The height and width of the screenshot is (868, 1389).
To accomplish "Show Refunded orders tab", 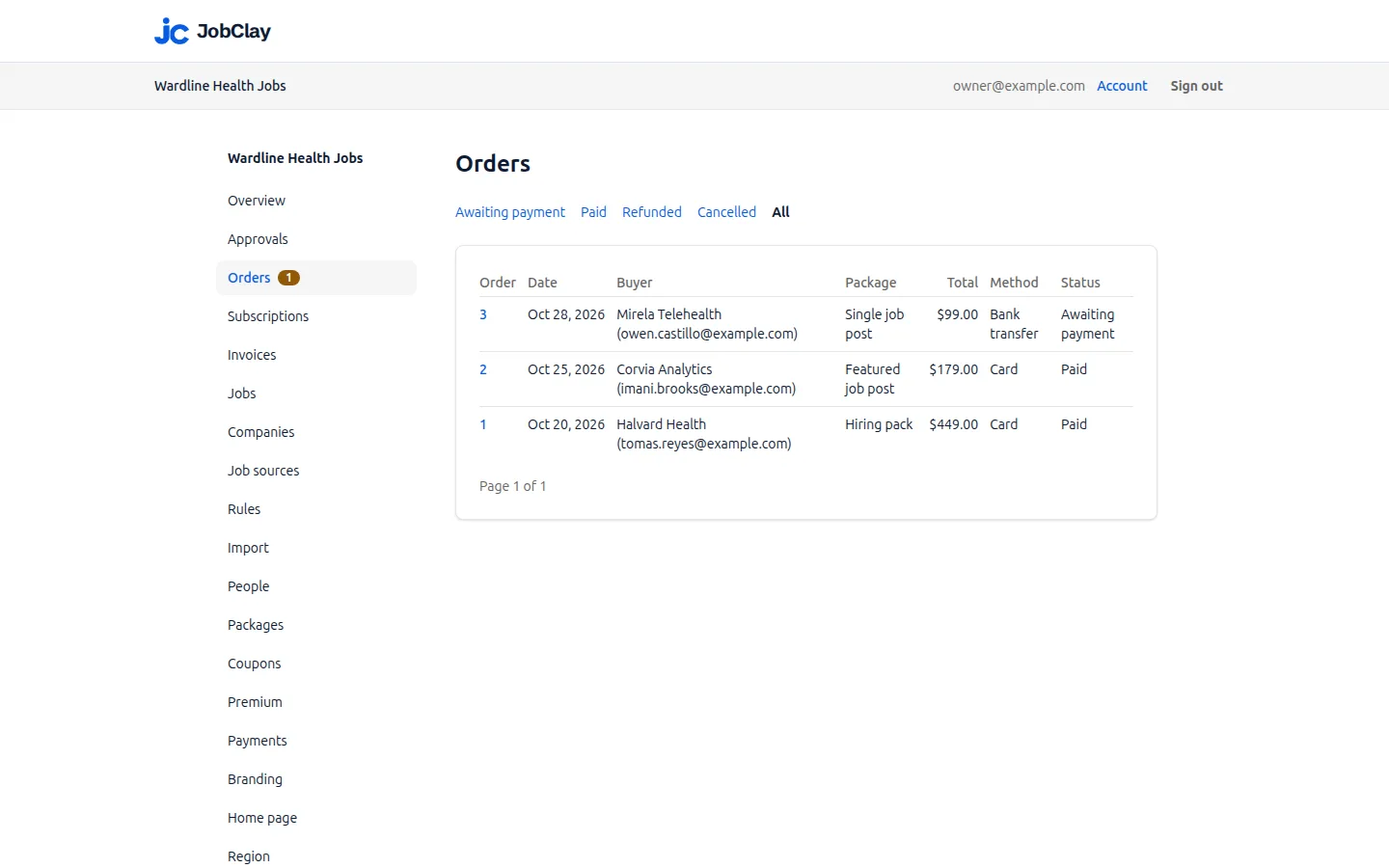I will pos(652,212).
